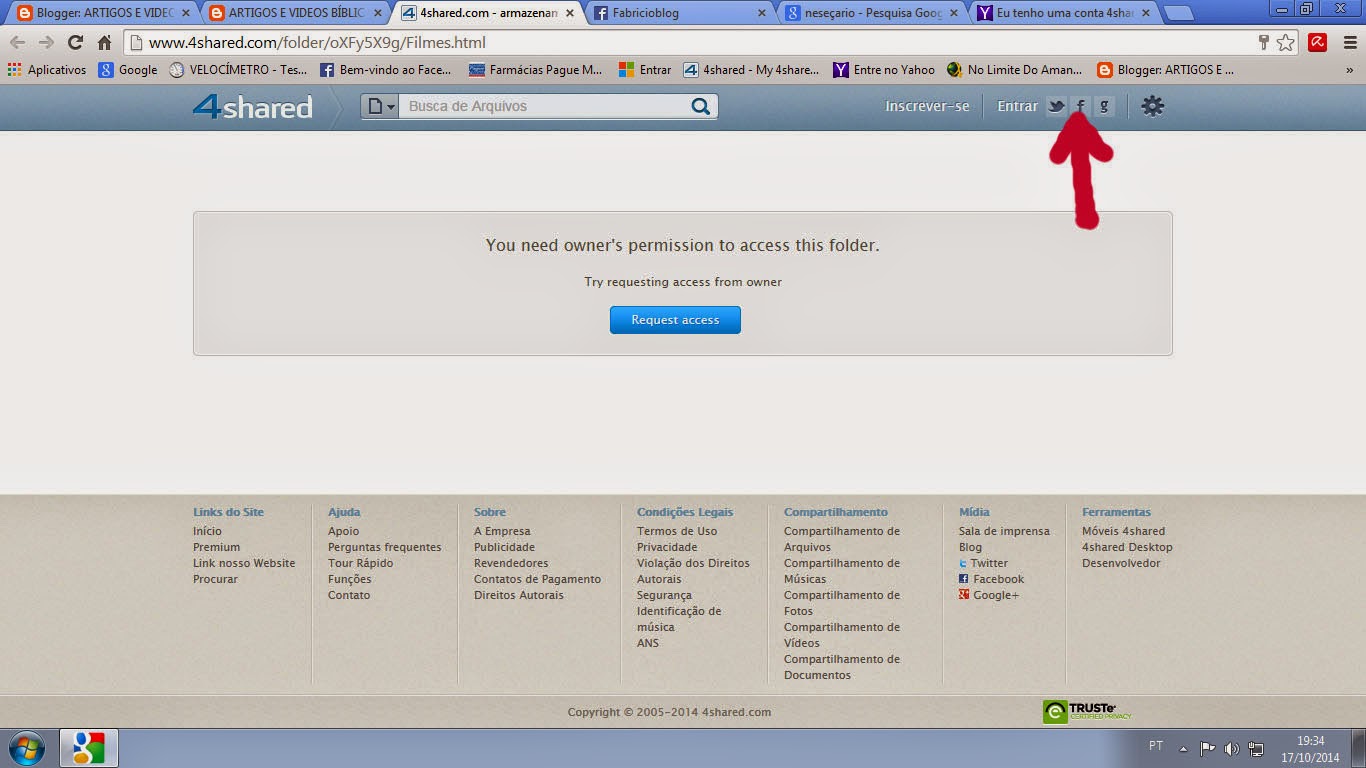1366x768 pixels.
Task: Open the Entre no Yahoo bookmark
Action: (884, 70)
